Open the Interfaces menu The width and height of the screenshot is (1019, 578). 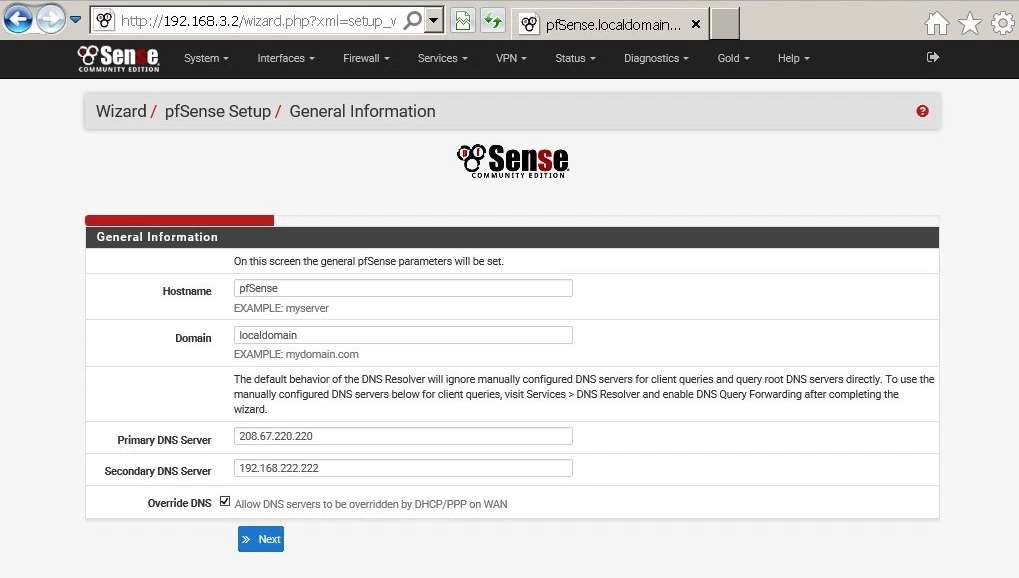pyautogui.click(x=286, y=59)
